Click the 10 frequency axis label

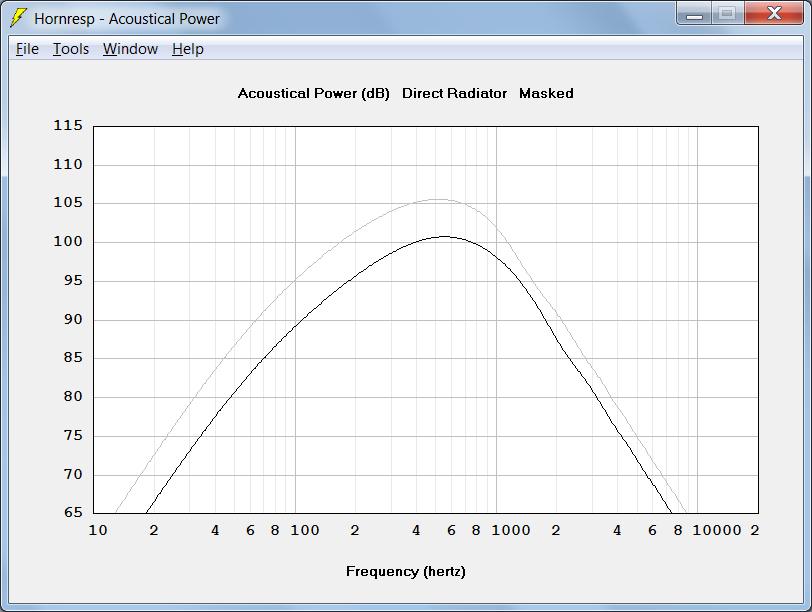[98, 530]
